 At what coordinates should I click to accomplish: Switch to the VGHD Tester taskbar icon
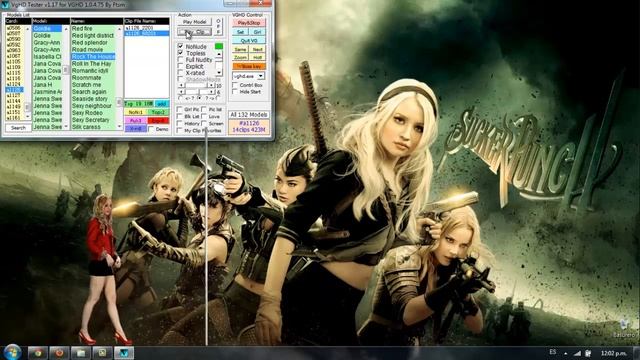tap(124, 353)
